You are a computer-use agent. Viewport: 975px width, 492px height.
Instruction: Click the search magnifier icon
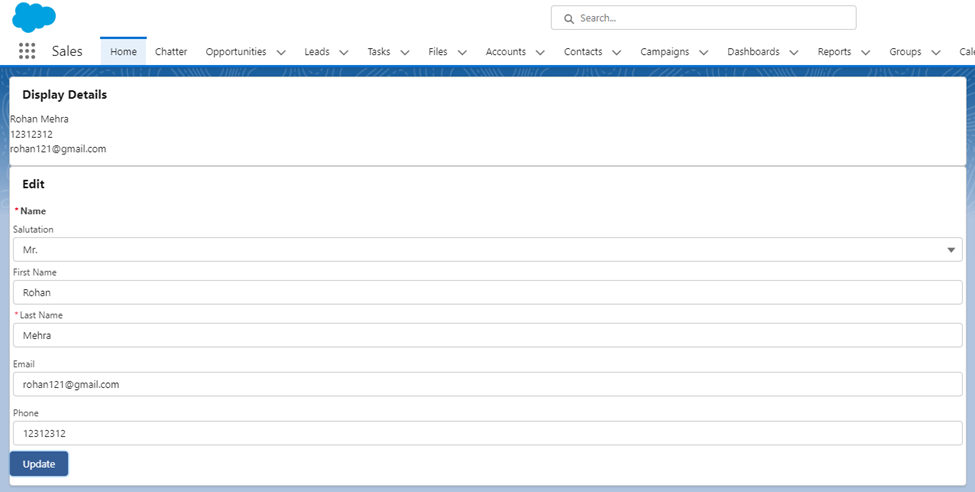568,19
